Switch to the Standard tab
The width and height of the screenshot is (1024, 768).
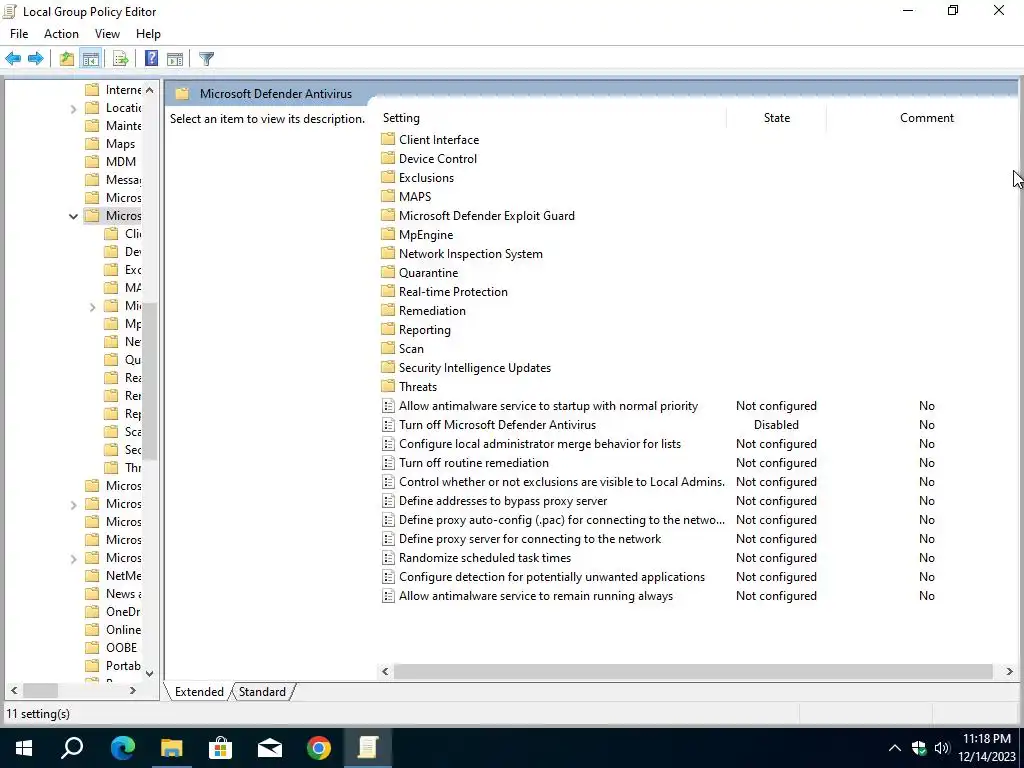pyautogui.click(x=262, y=692)
